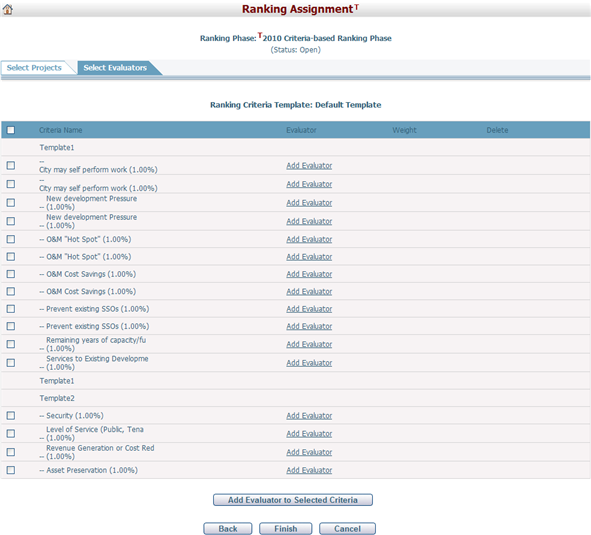Add Evaluator for Level of Service row

pos(309,434)
